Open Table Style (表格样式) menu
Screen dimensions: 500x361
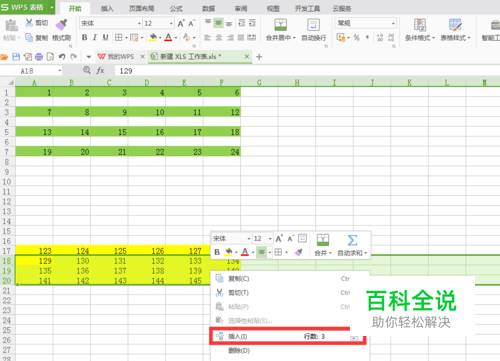click(x=455, y=30)
